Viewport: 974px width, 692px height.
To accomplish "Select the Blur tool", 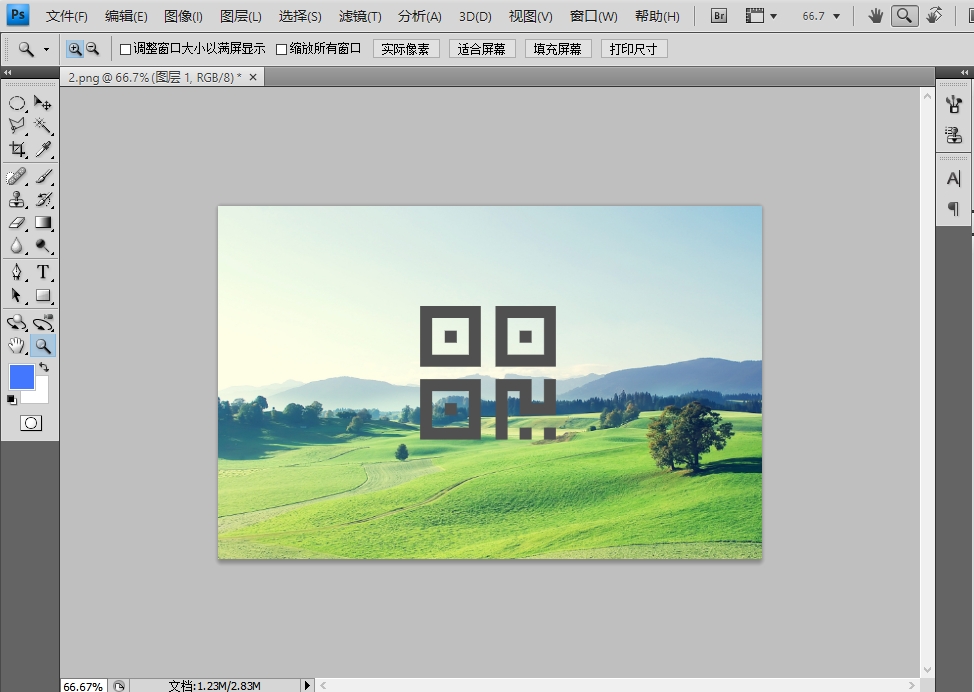I will (17, 246).
